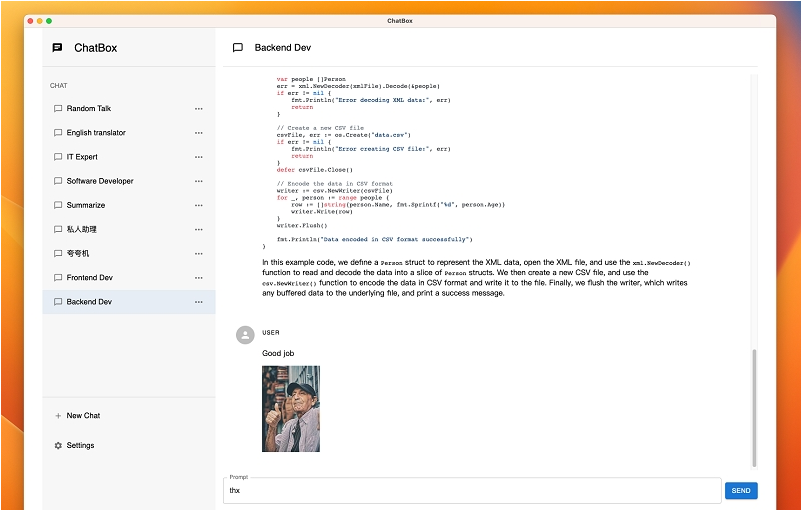Open more options for Frontend Dev
The height and width of the screenshot is (510, 802).
tap(198, 278)
